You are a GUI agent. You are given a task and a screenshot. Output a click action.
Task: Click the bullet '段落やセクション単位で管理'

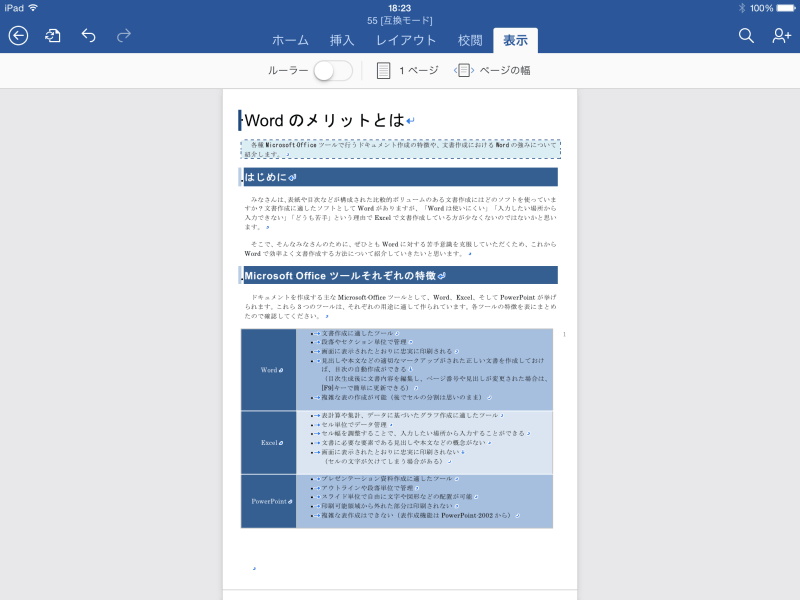tap(363, 342)
